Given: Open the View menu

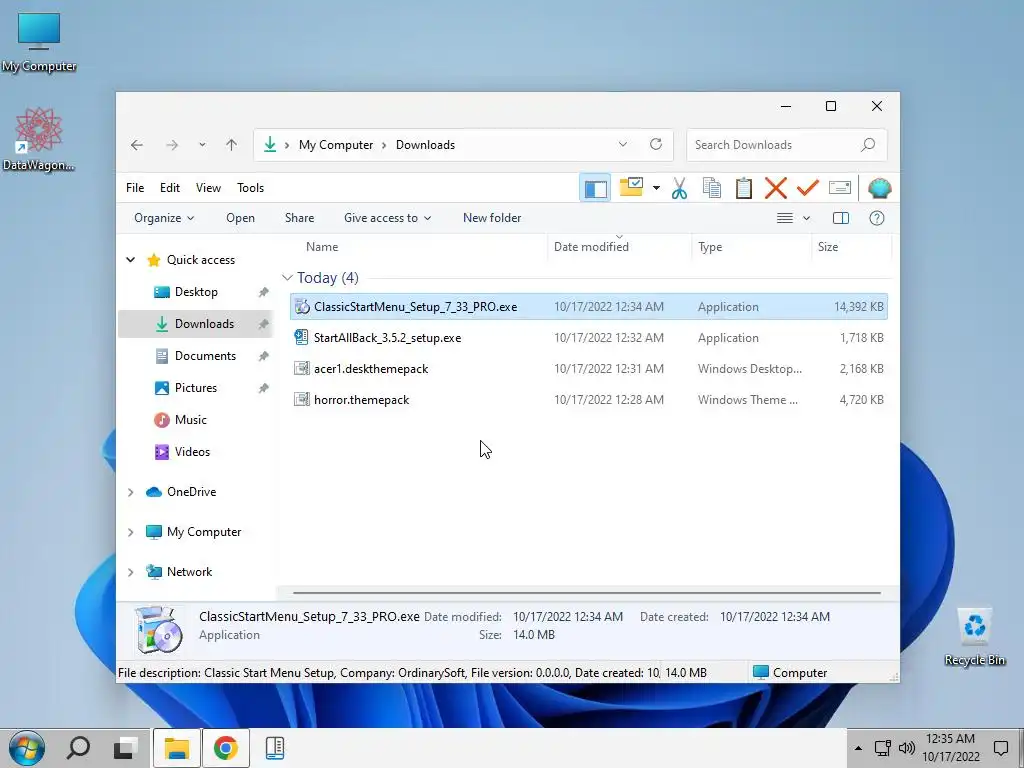Looking at the screenshot, I should (x=208, y=188).
